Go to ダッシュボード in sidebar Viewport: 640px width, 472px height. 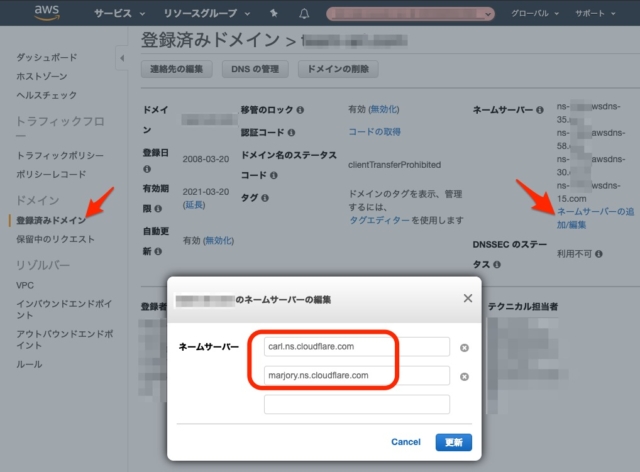click(47, 58)
